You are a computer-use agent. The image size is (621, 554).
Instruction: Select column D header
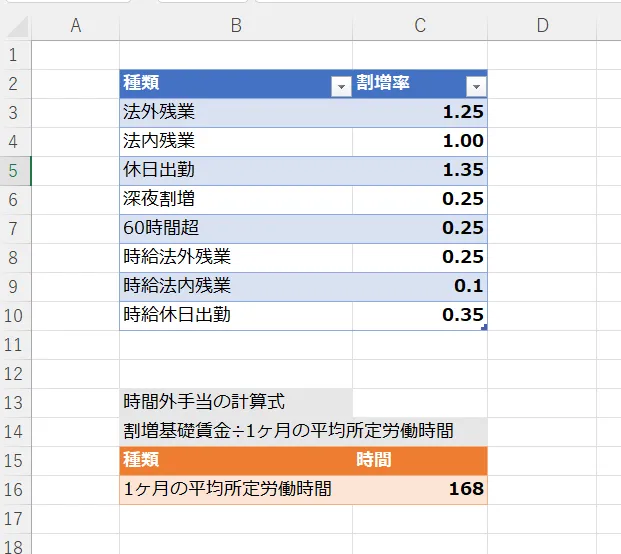[x=542, y=26]
